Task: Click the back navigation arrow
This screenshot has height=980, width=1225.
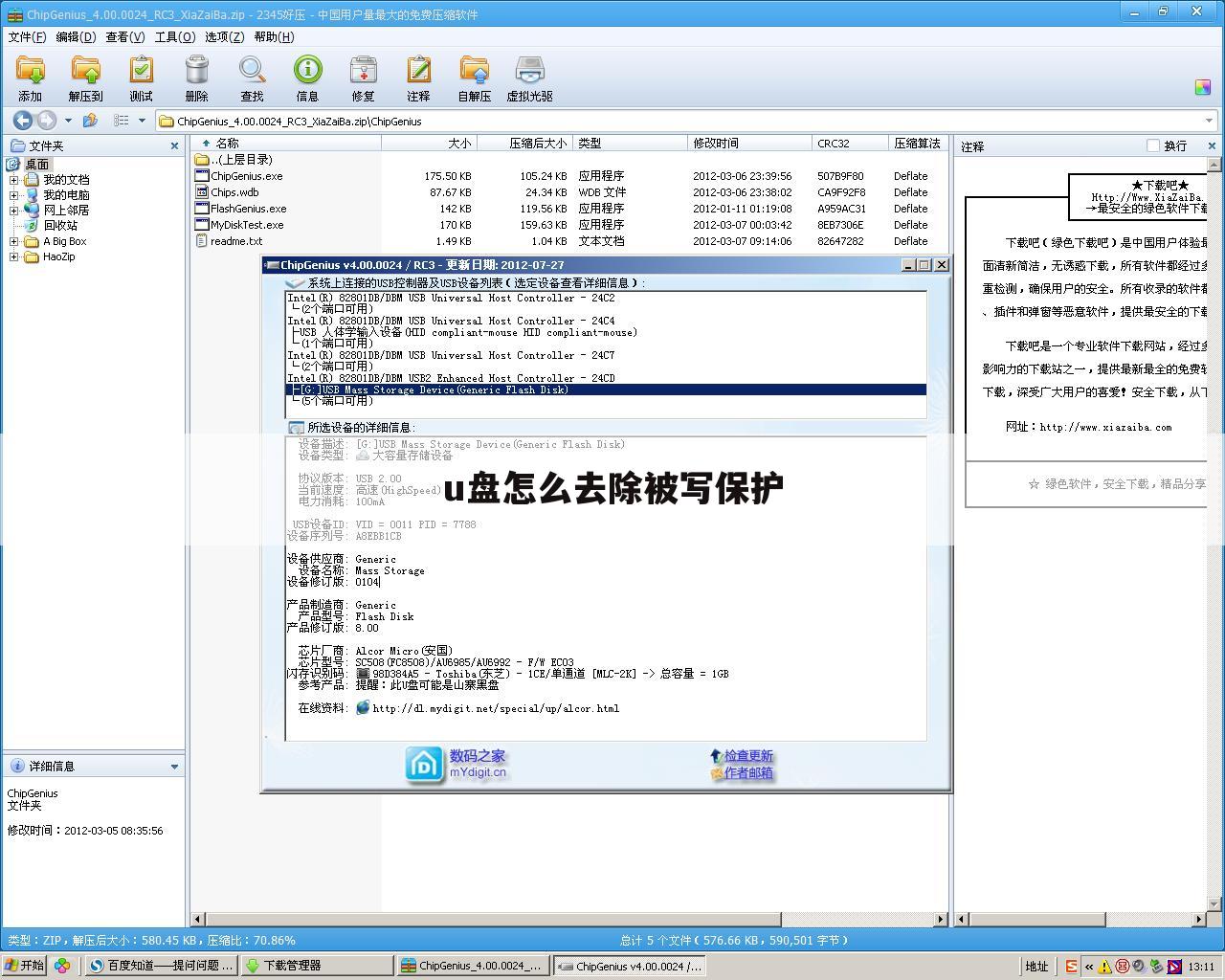Action: pyautogui.click(x=22, y=121)
